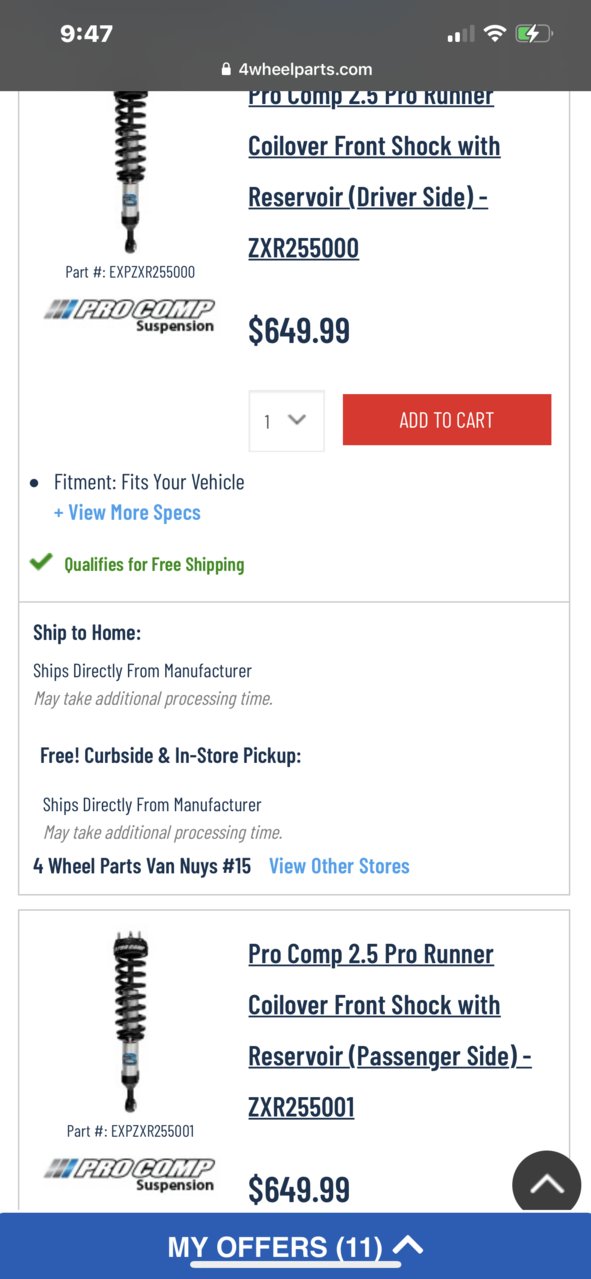Tap the 9:47 clock in status bar
This screenshot has height=1279, width=591.
[86, 34]
